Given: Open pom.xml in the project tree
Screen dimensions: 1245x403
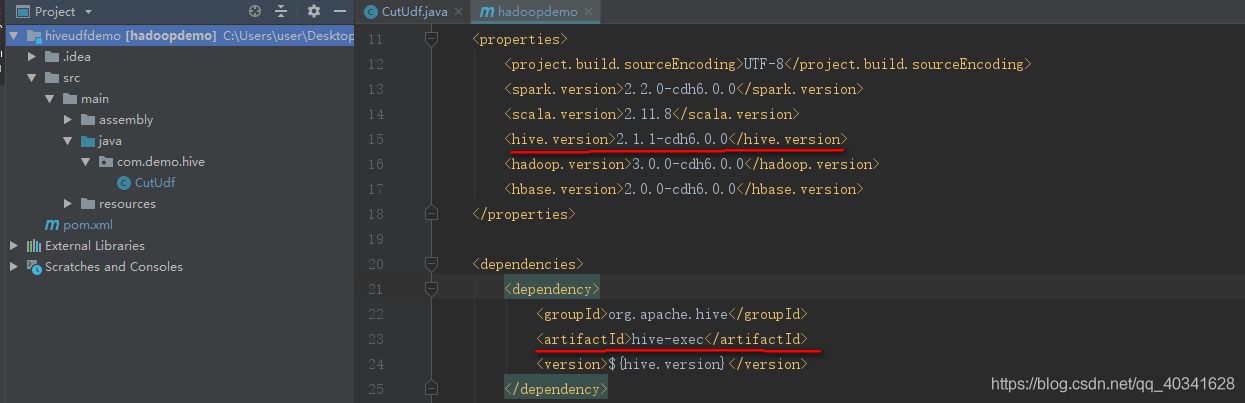Looking at the screenshot, I should click(88, 225).
